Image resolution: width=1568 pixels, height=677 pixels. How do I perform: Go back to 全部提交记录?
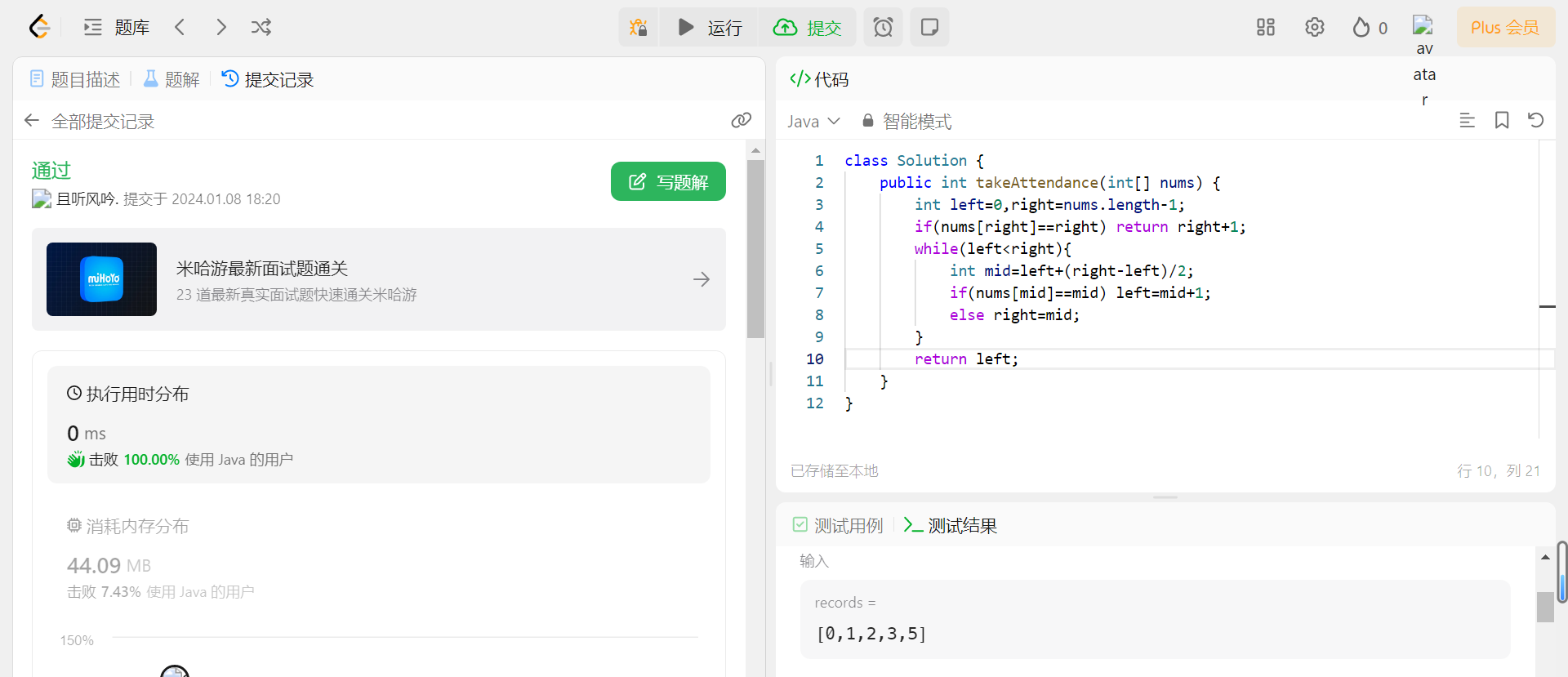point(90,121)
